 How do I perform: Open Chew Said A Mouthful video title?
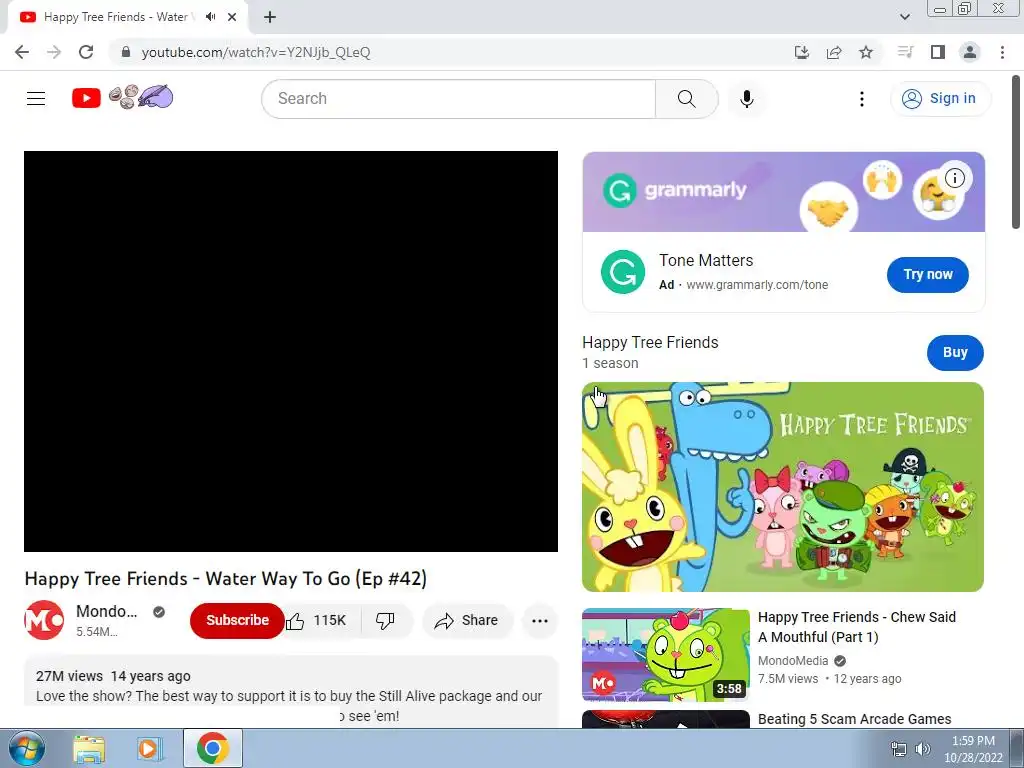856,627
